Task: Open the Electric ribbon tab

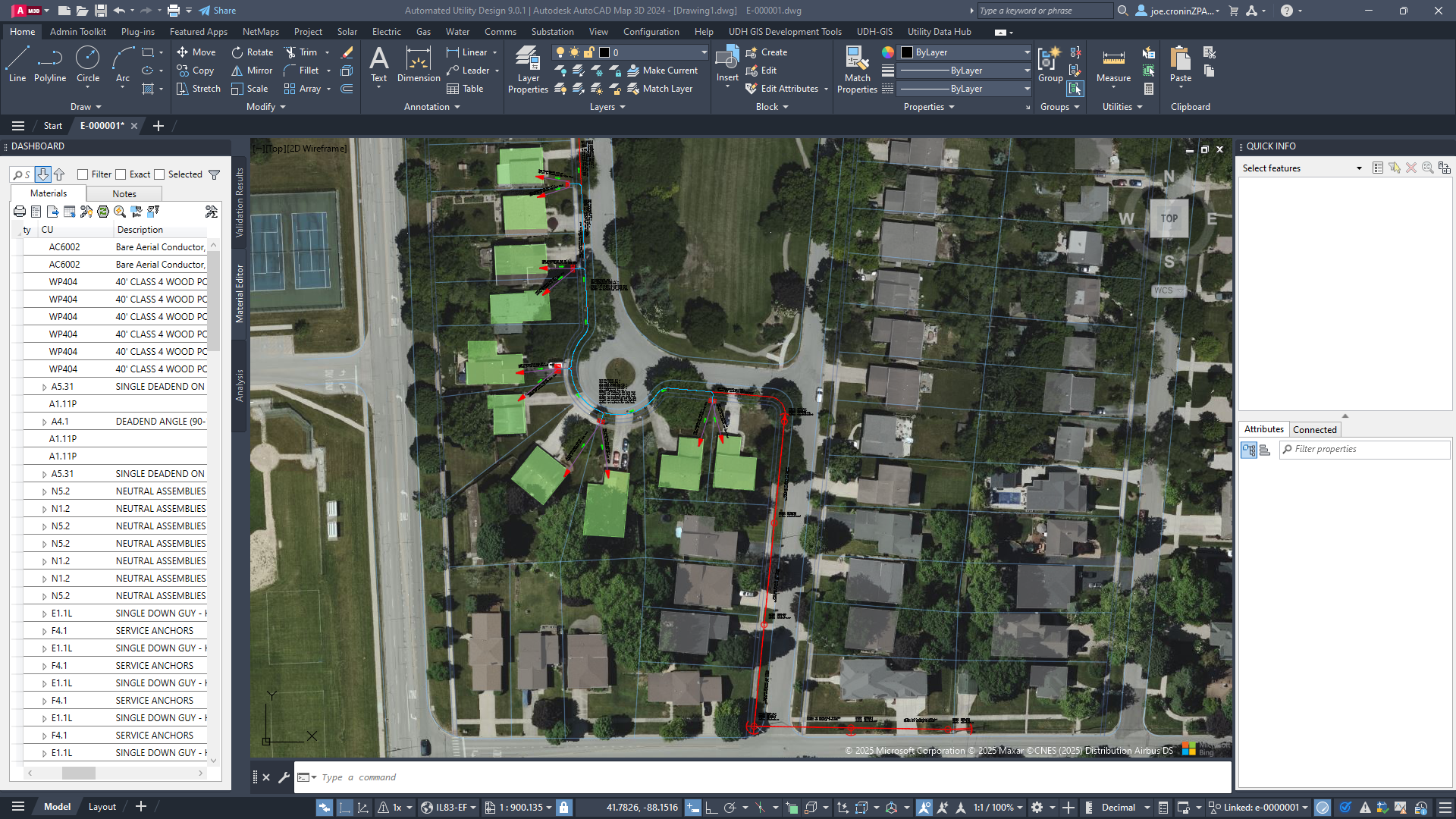Action: pos(386,32)
